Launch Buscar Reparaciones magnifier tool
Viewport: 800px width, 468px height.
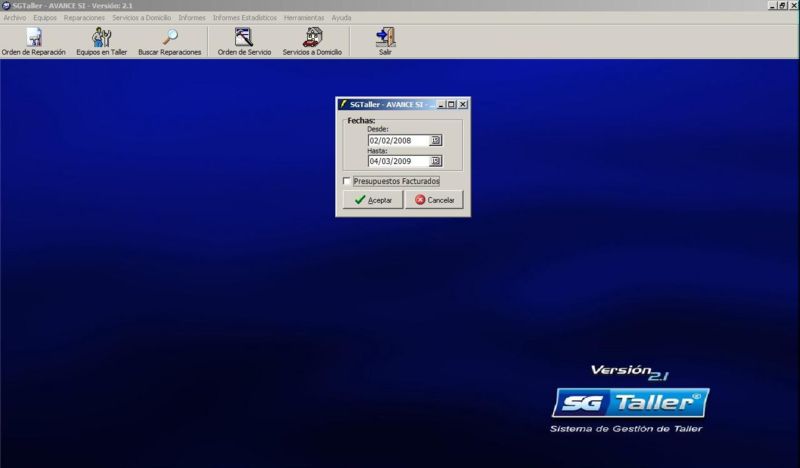169,41
